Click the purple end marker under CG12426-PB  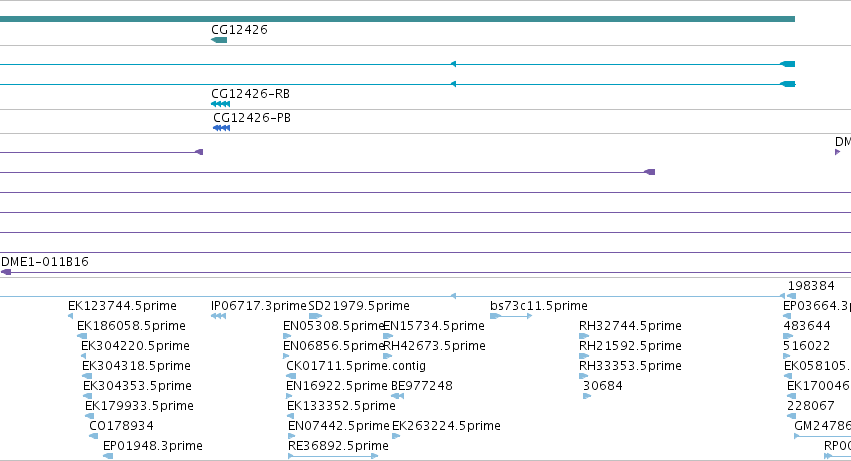[199, 152]
